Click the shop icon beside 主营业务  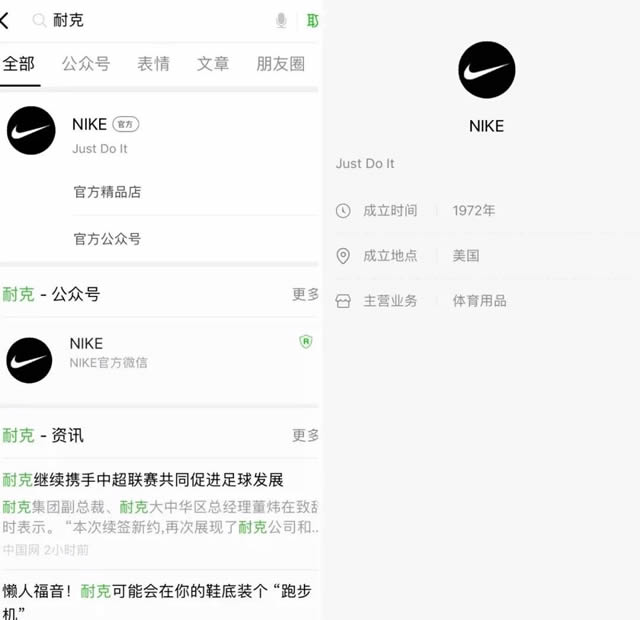[343, 301]
